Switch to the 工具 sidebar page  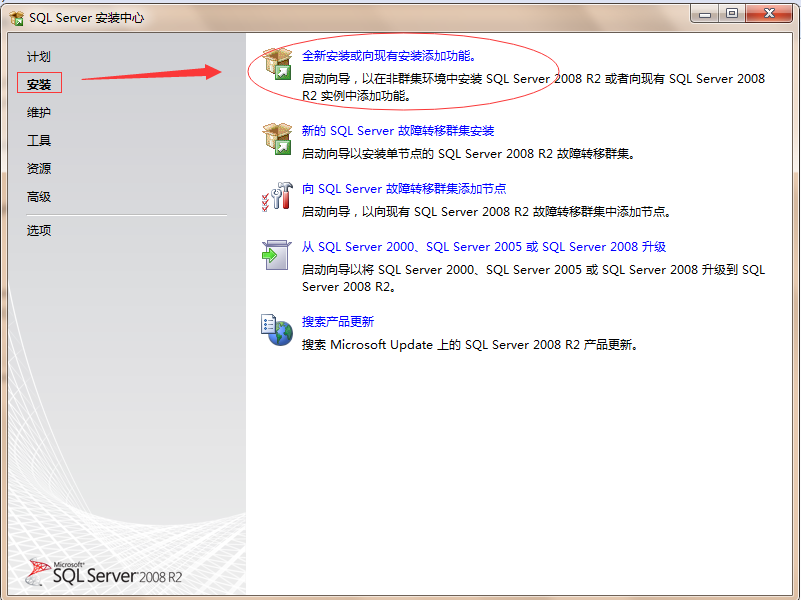coord(39,140)
